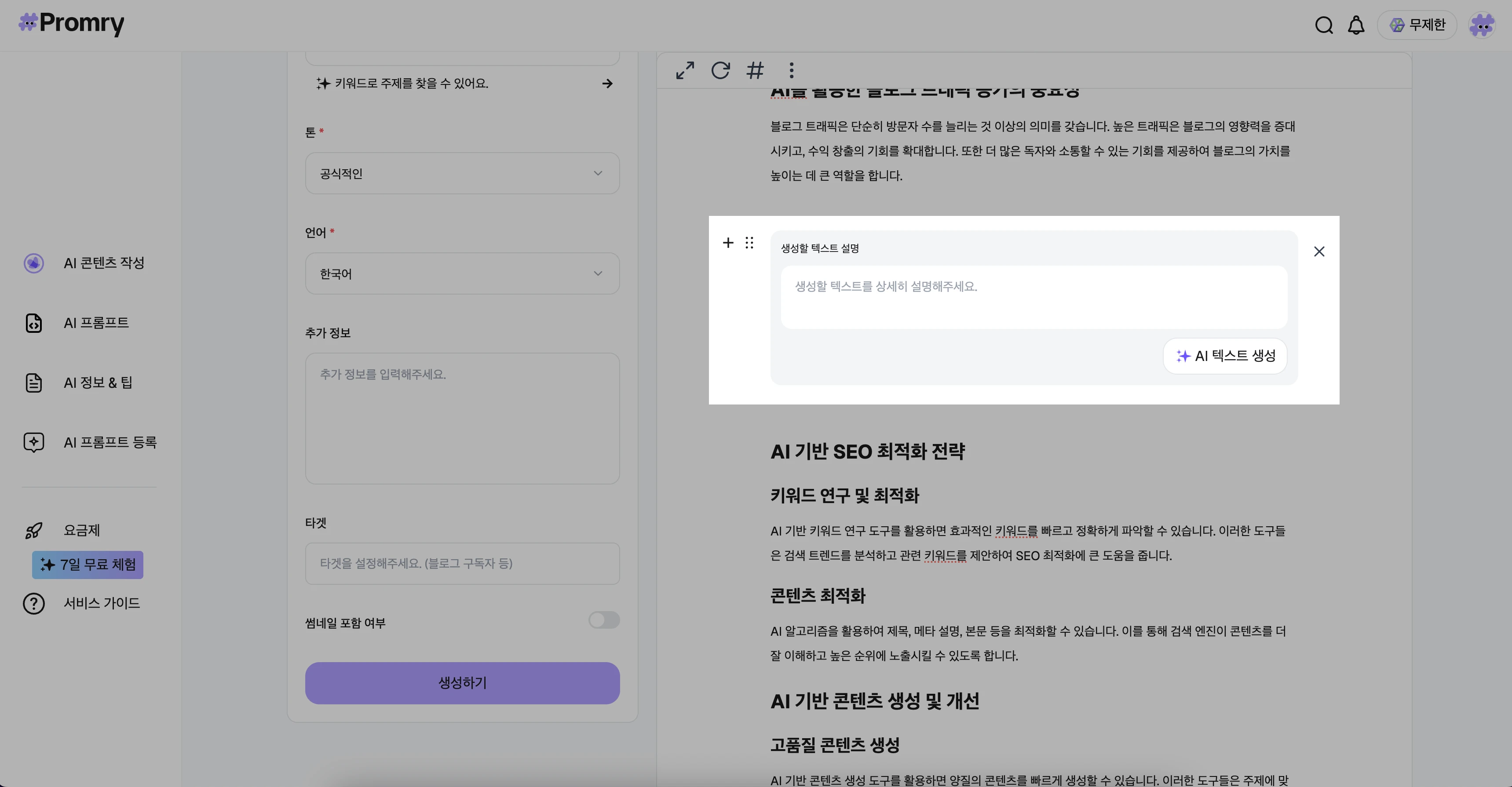Click the chevron in 언어 dropdown
This screenshot has height=787, width=1512.
(x=598, y=273)
